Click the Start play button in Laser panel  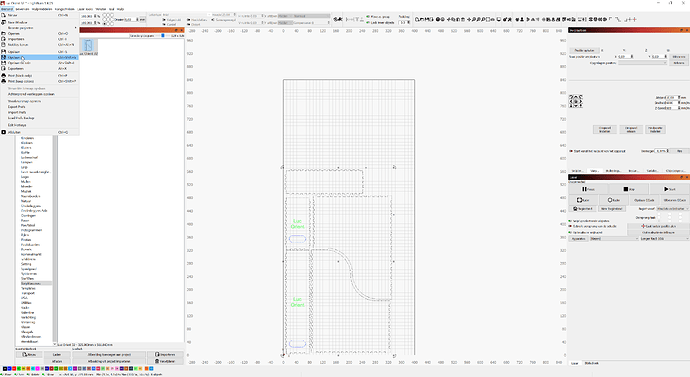tap(669, 189)
